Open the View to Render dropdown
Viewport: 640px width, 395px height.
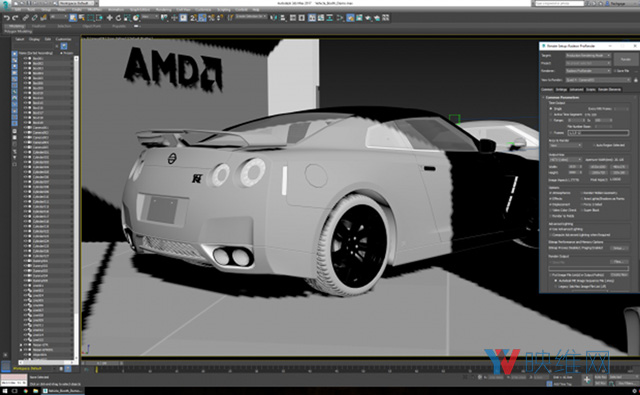click(x=598, y=80)
